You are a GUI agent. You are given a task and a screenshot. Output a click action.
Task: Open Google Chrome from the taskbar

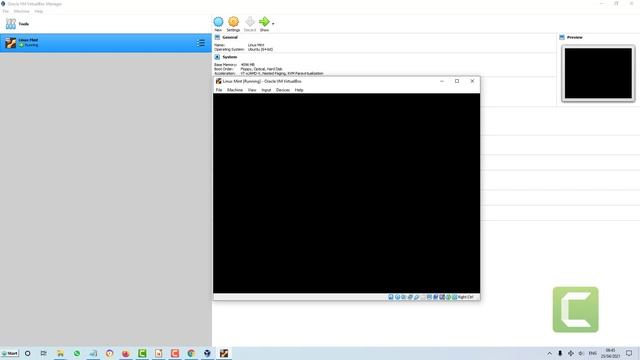pos(191,353)
